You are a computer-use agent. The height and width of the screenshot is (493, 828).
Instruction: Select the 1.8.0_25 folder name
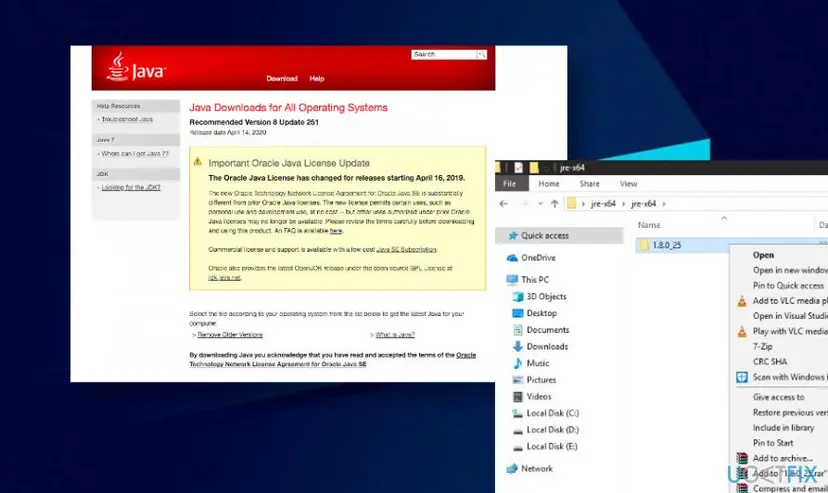coord(667,245)
